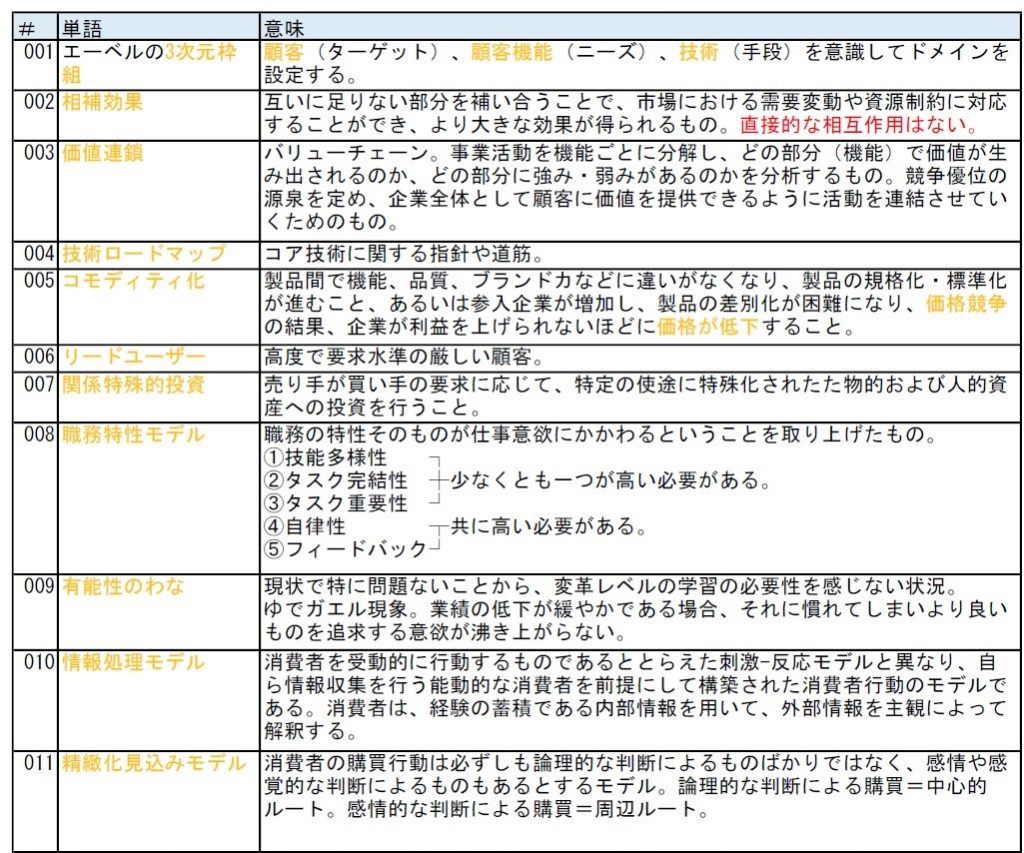Click the term '価値連鎖' in row 003
This screenshot has height=853, width=1024.
tap(103, 153)
